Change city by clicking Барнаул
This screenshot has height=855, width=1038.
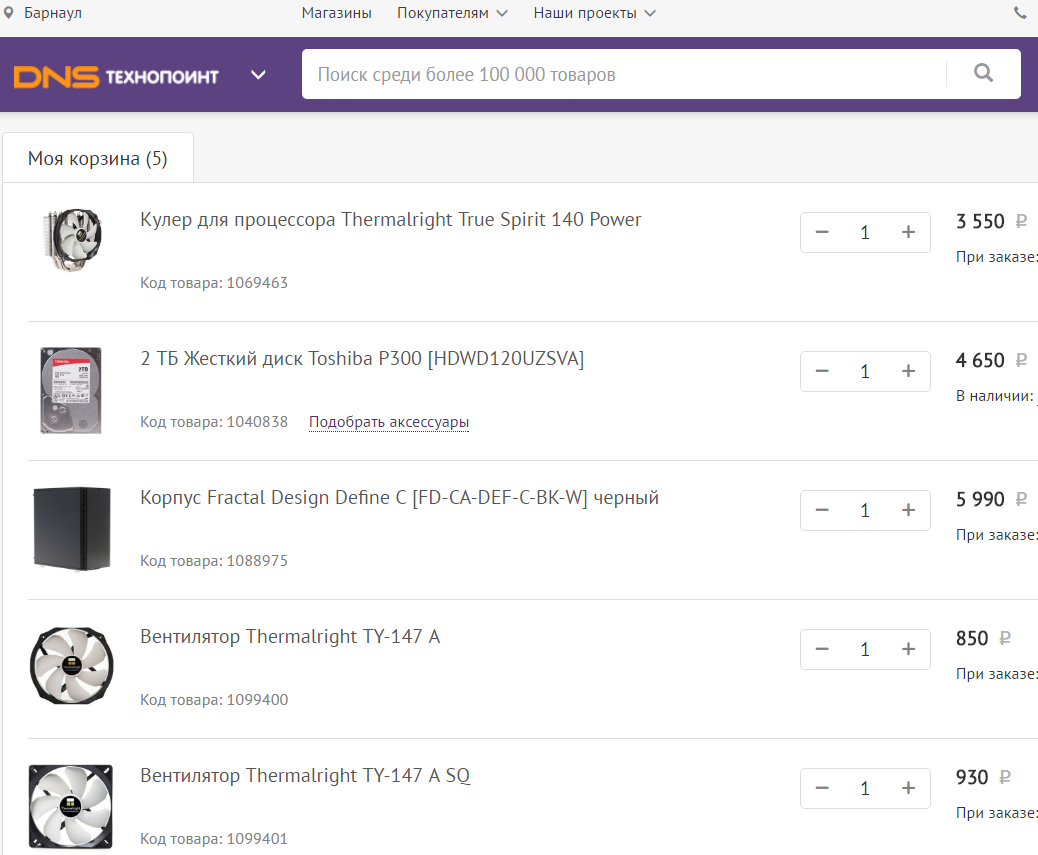(x=53, y=13)
